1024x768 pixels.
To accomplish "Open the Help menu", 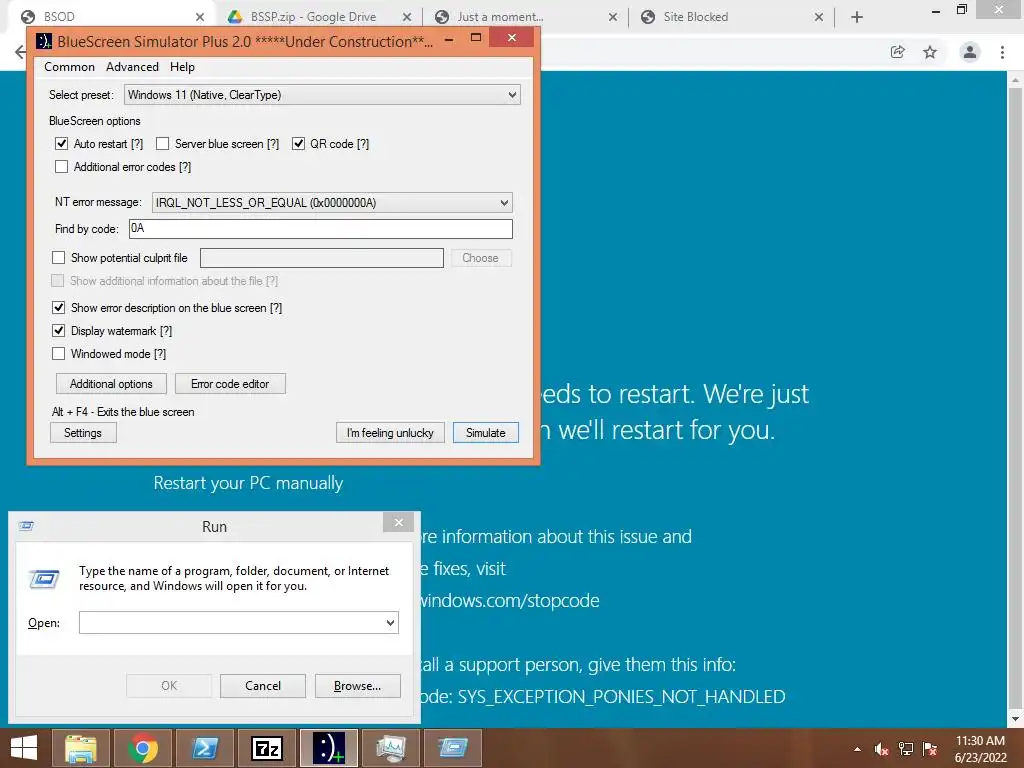I will [182, 67].
